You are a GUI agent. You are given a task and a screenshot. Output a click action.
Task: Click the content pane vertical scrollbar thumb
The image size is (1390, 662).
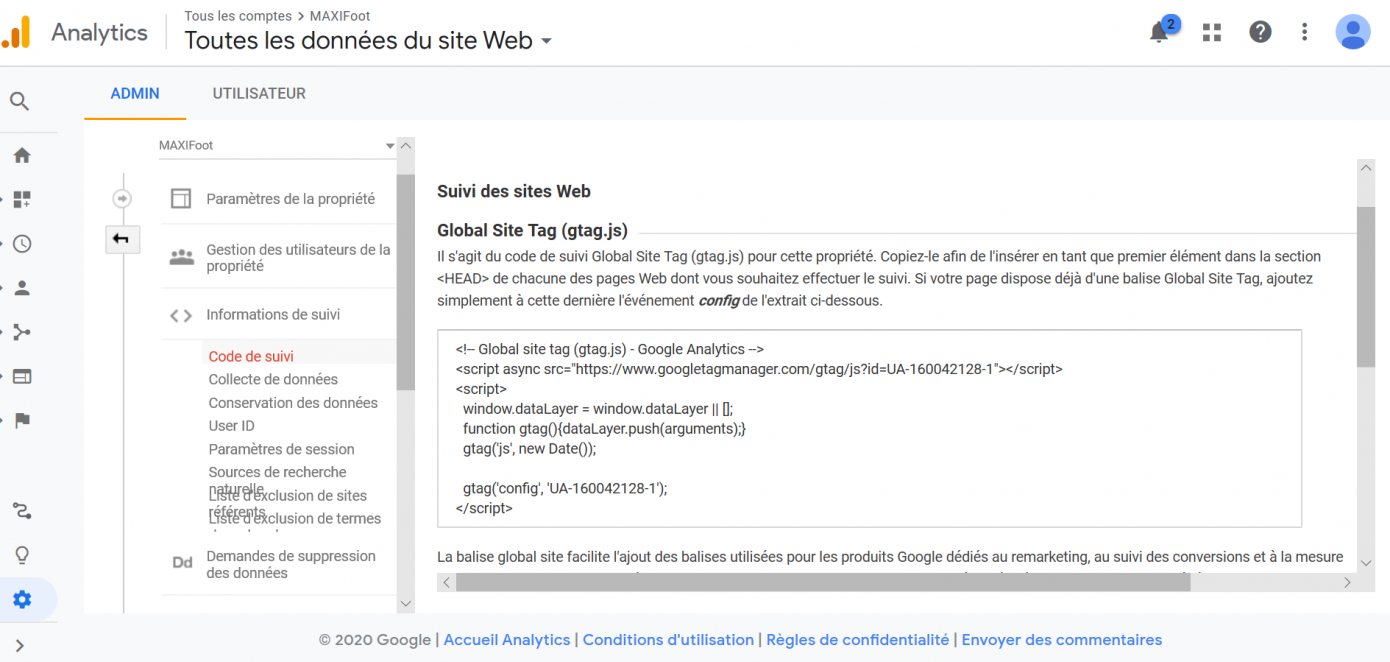1366,287
